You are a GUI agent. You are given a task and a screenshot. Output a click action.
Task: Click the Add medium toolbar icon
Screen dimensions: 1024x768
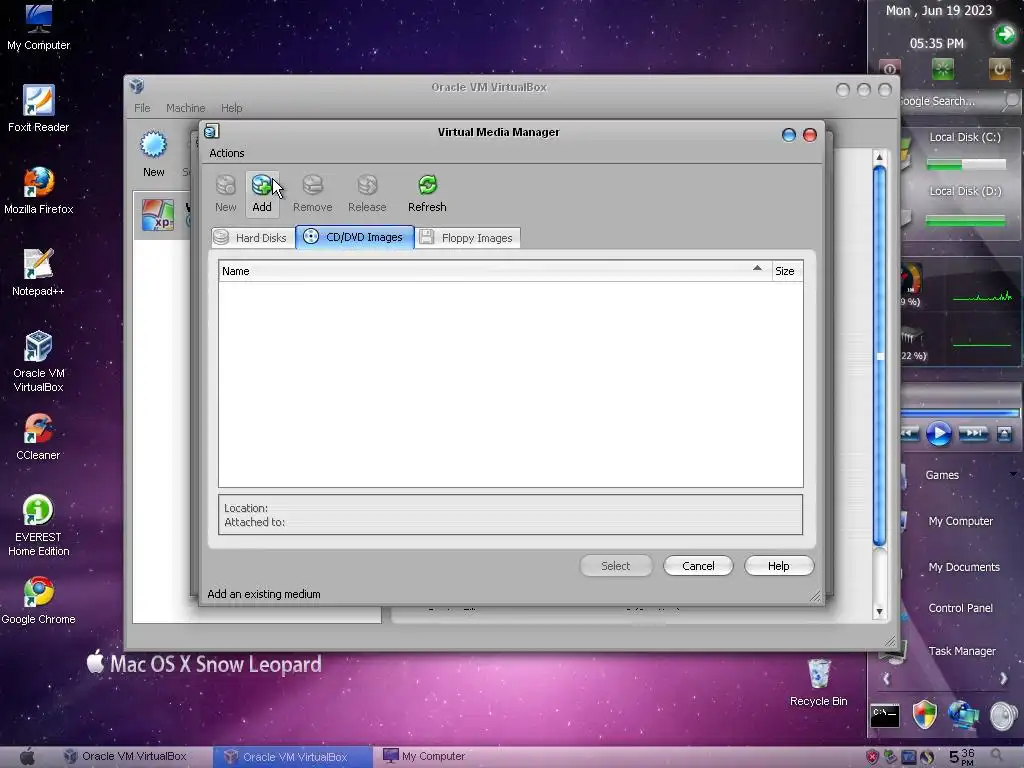(262, 193)
